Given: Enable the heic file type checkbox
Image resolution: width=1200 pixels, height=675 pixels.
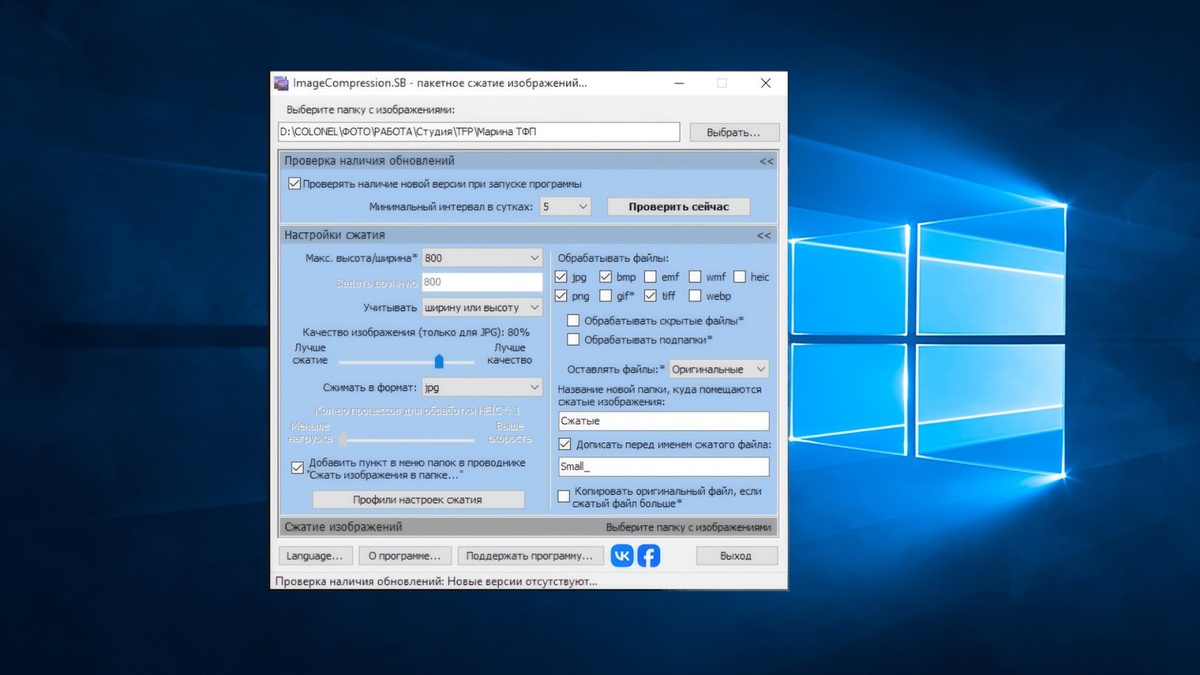Looking at the screenshot, I should coord(740,277).
